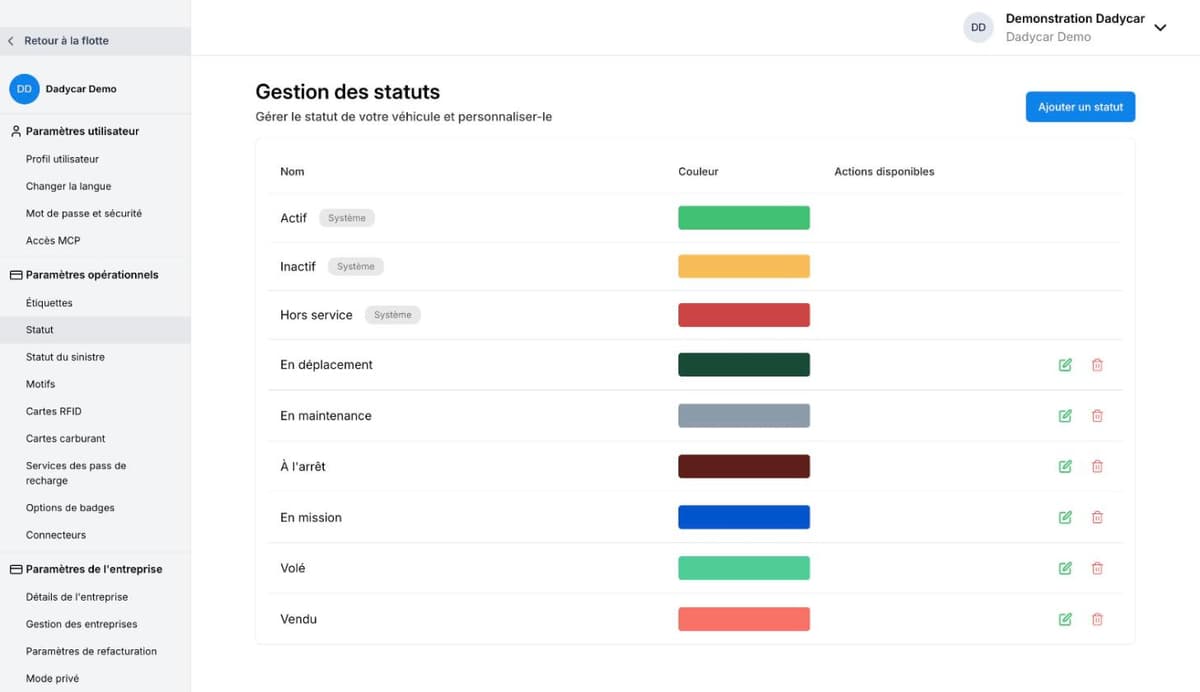The image size is (1200, 692).
Task: Click the blue En mission color swatch
Action: (x=744, y=517)
